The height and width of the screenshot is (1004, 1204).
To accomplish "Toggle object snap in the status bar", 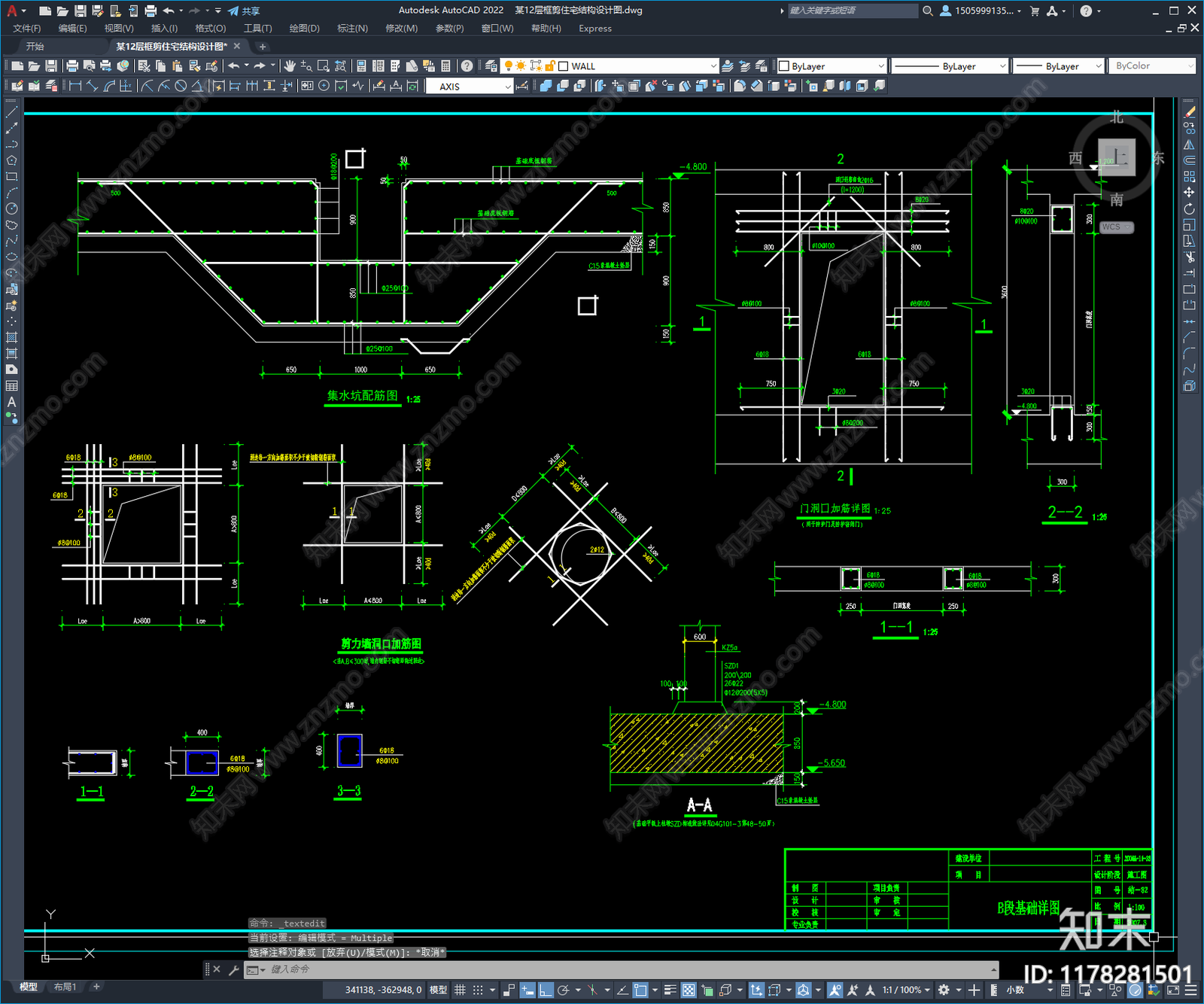I will [640, 990].
